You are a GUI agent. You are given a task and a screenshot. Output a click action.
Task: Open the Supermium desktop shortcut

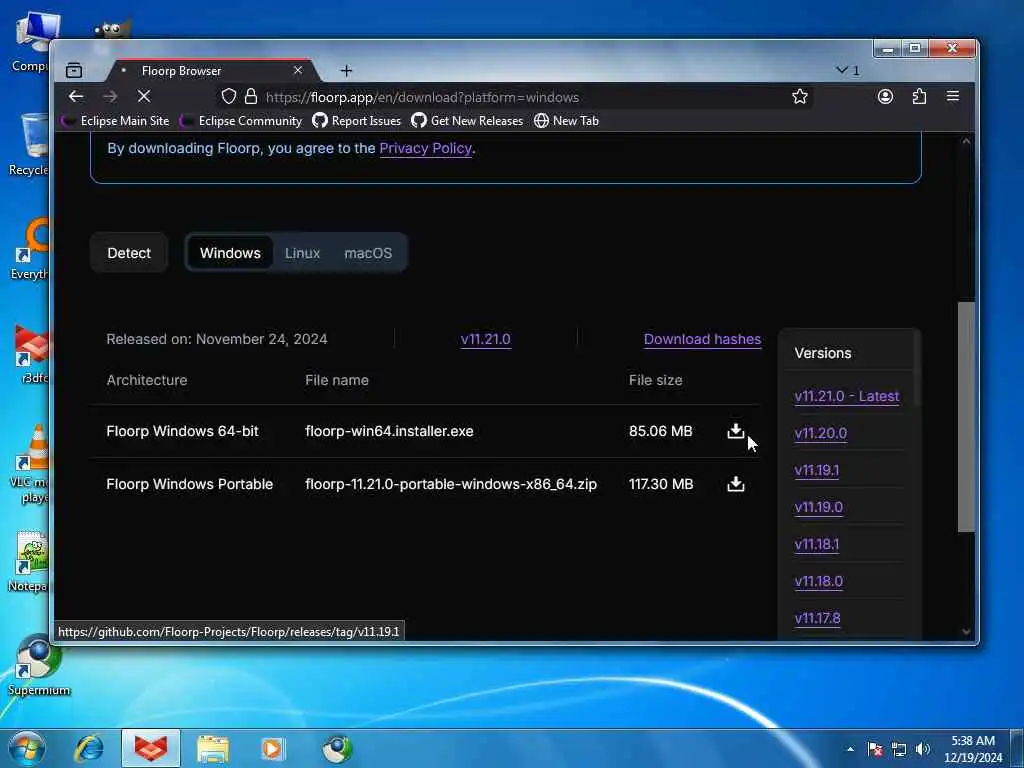pyautogui.click(x=38, y=665)
